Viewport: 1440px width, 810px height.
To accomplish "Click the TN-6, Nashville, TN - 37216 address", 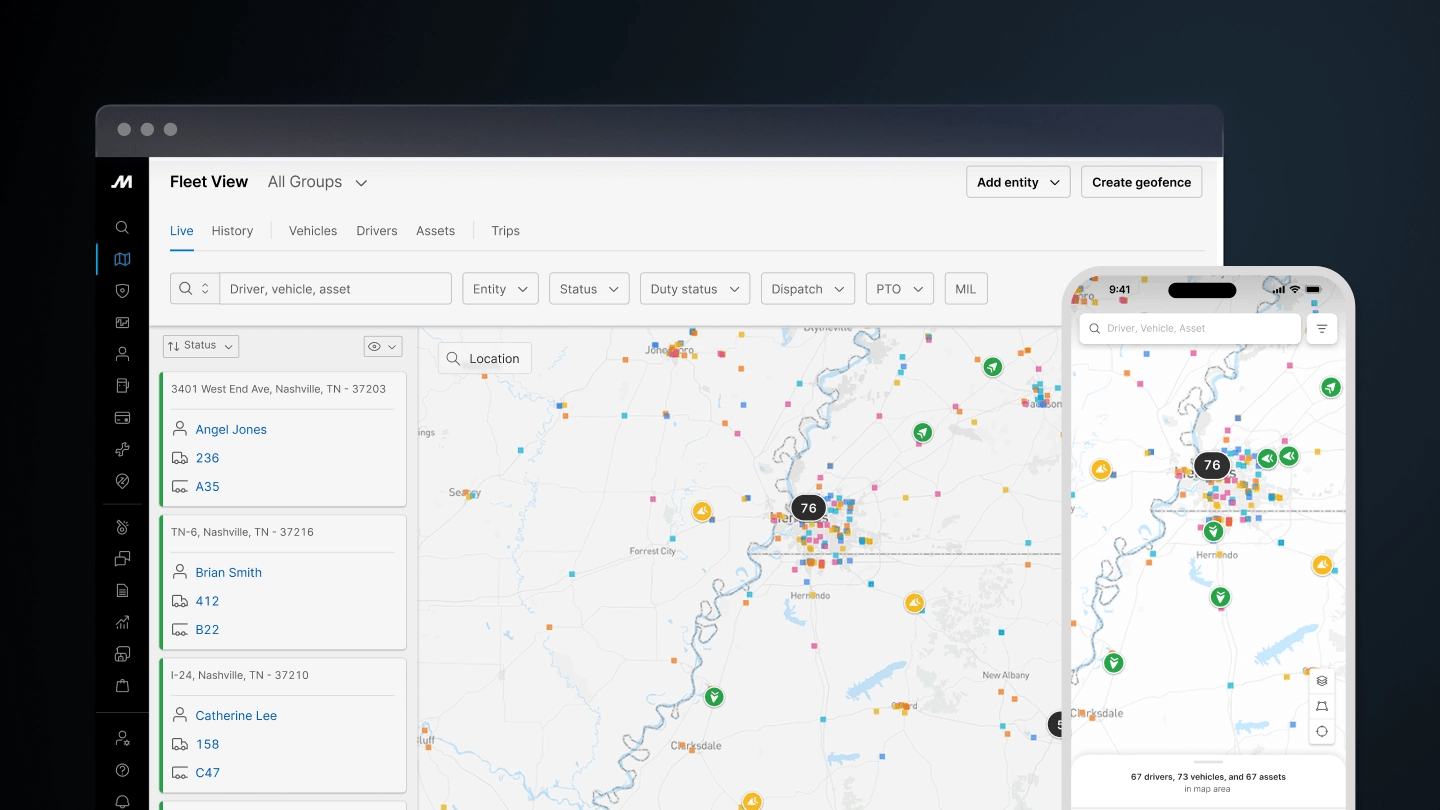I will point(242,532).
